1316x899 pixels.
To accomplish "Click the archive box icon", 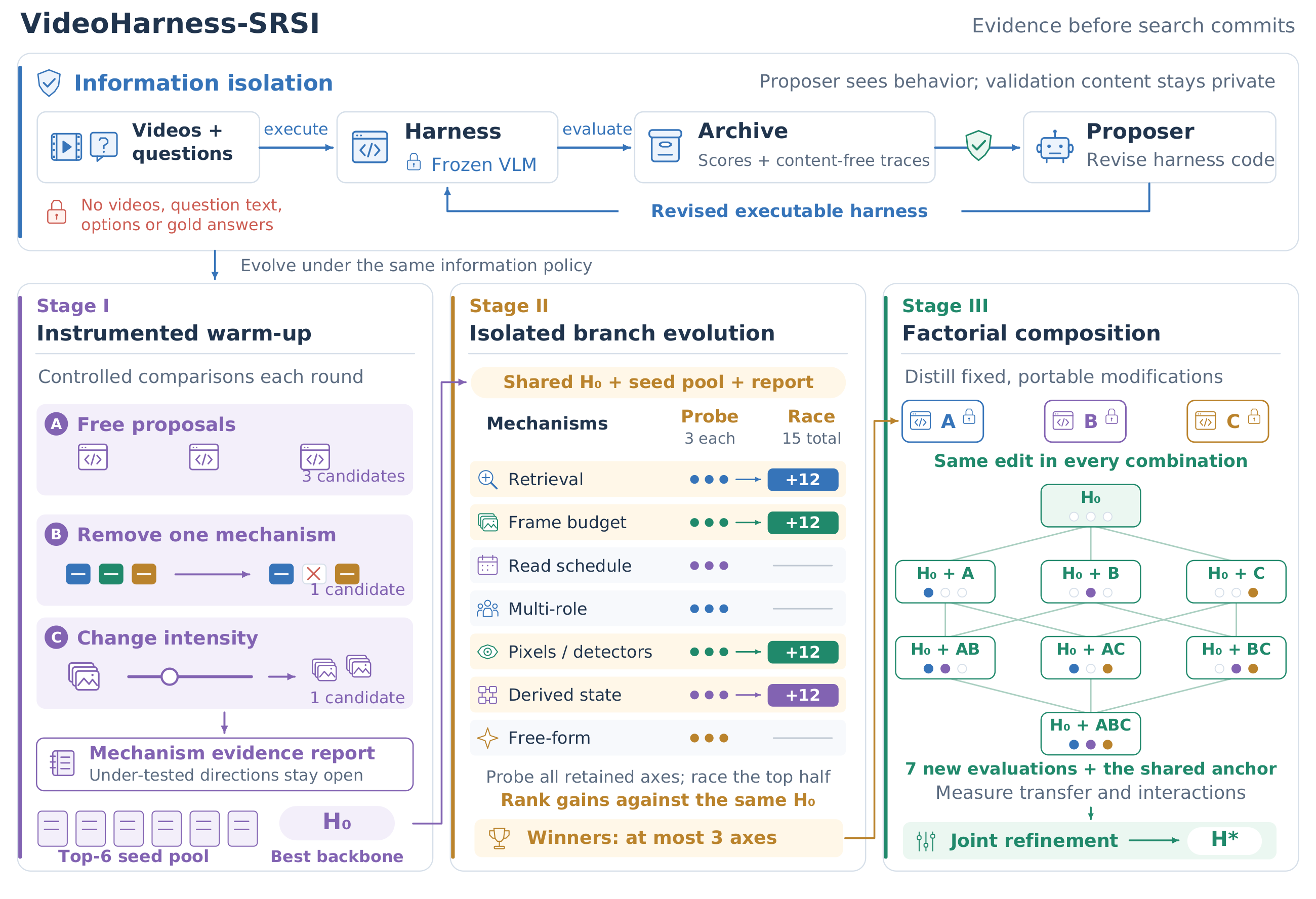I will click(x=665, y=146).
